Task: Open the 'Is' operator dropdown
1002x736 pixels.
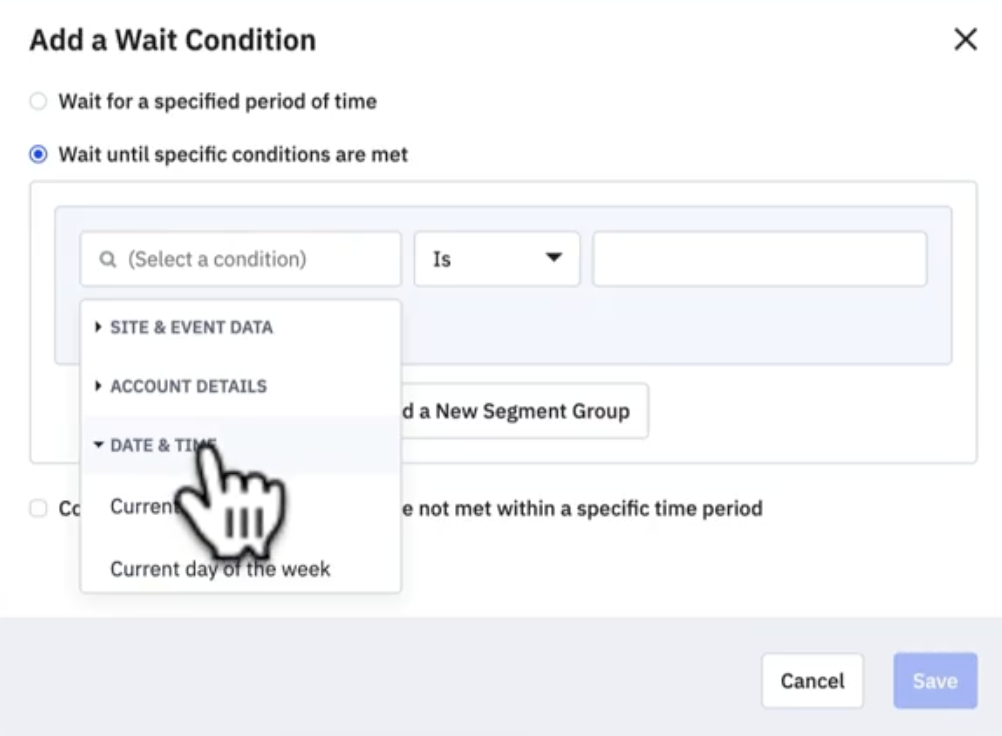Action: click(496, 259)
